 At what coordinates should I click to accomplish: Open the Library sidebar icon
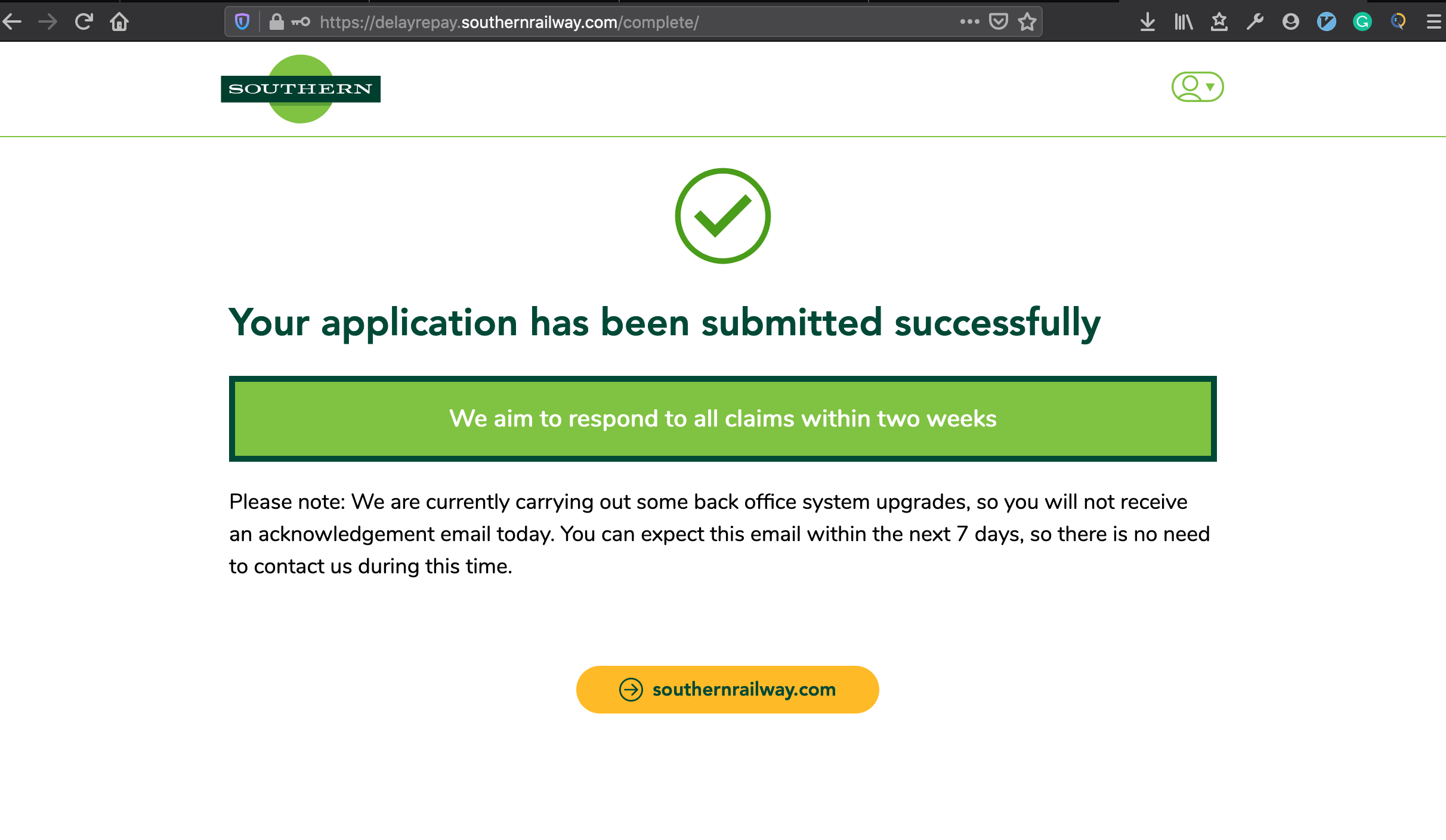coord(1184,22)
